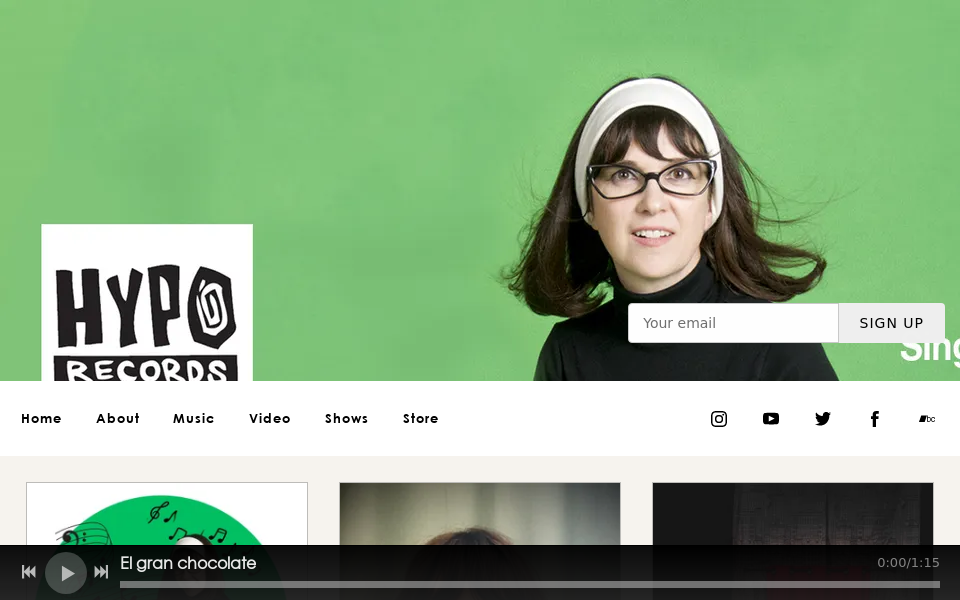The height and width of the screenshot is (600, 960).
Task: Skip to the next track
Action: (x=101, y=572)
